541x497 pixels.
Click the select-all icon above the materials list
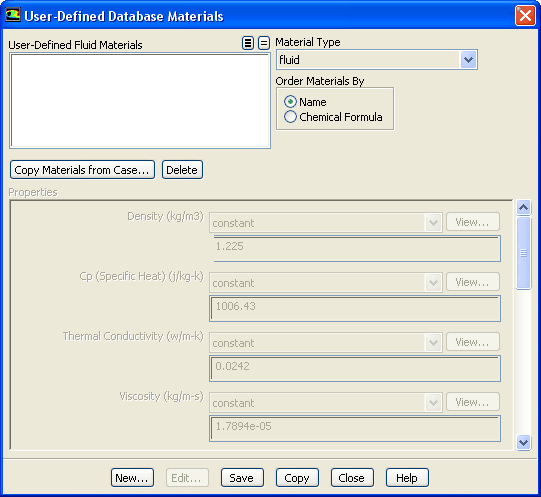click(x=248, y=43)
